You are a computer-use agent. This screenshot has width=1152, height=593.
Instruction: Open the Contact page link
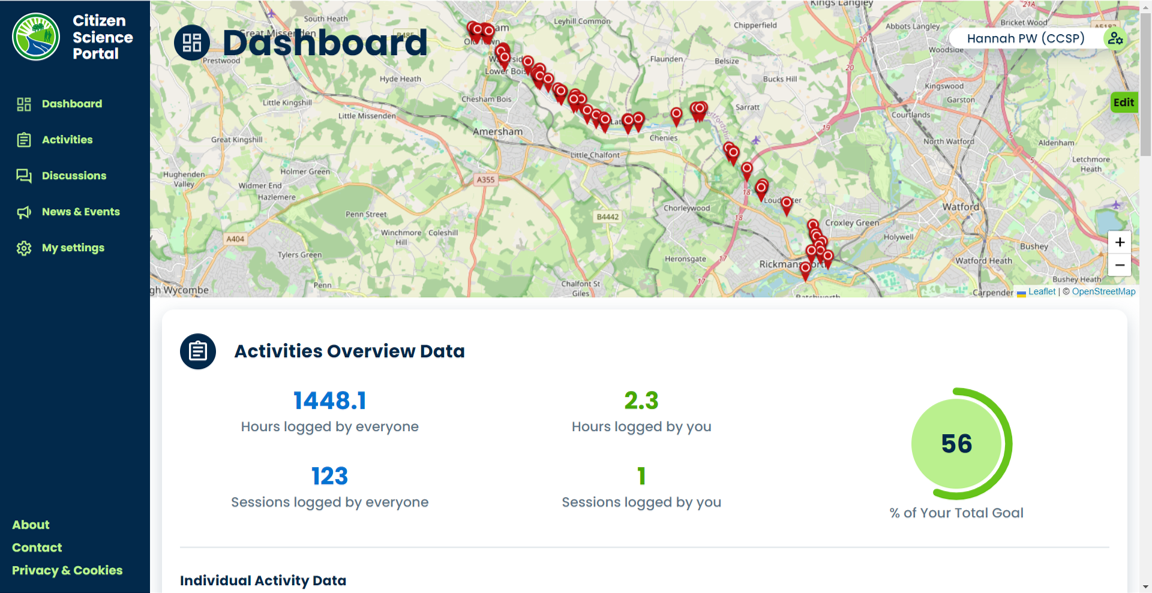pos(37,547)
